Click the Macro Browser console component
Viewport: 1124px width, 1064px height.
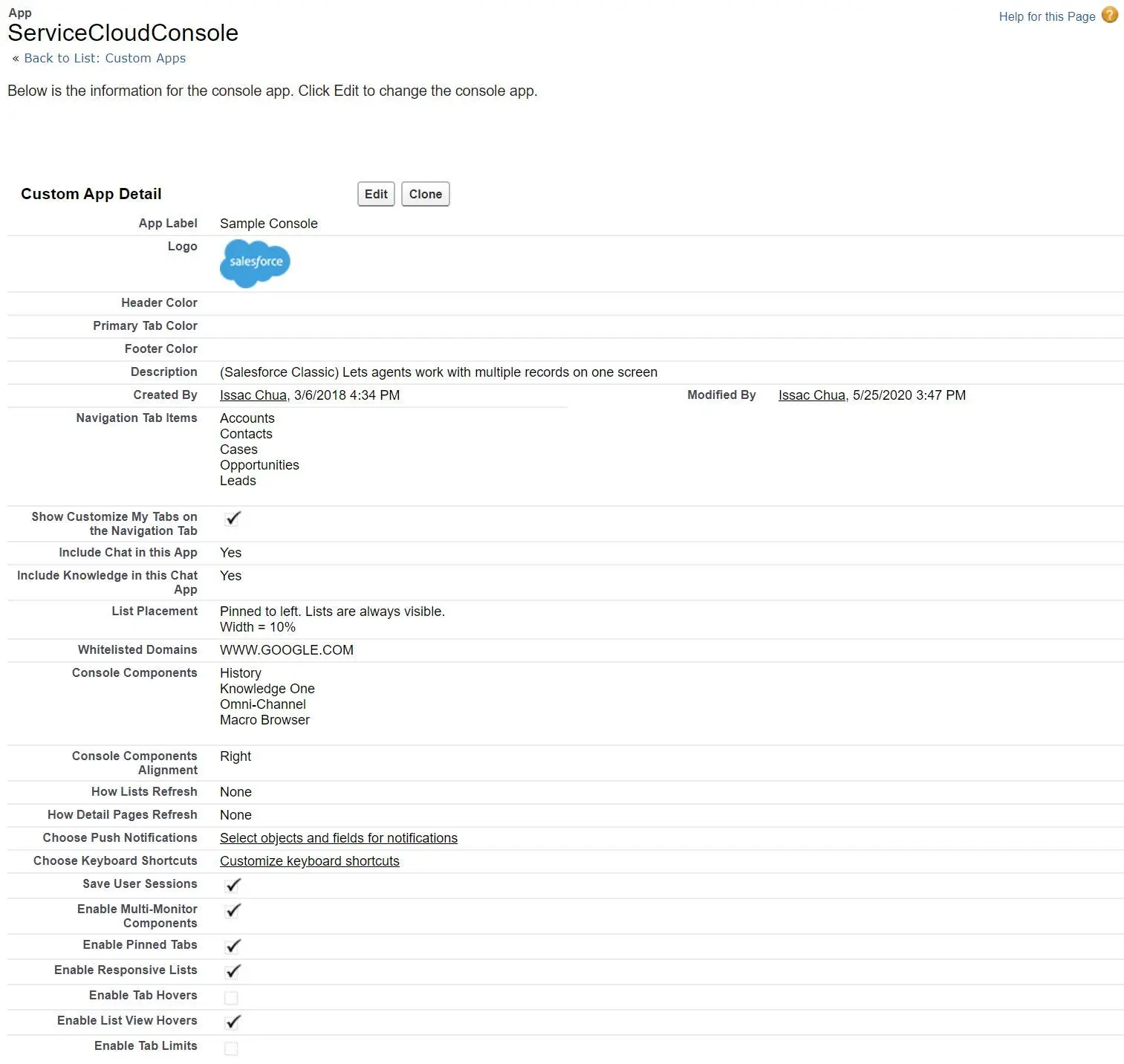click(x=264, y=720)
